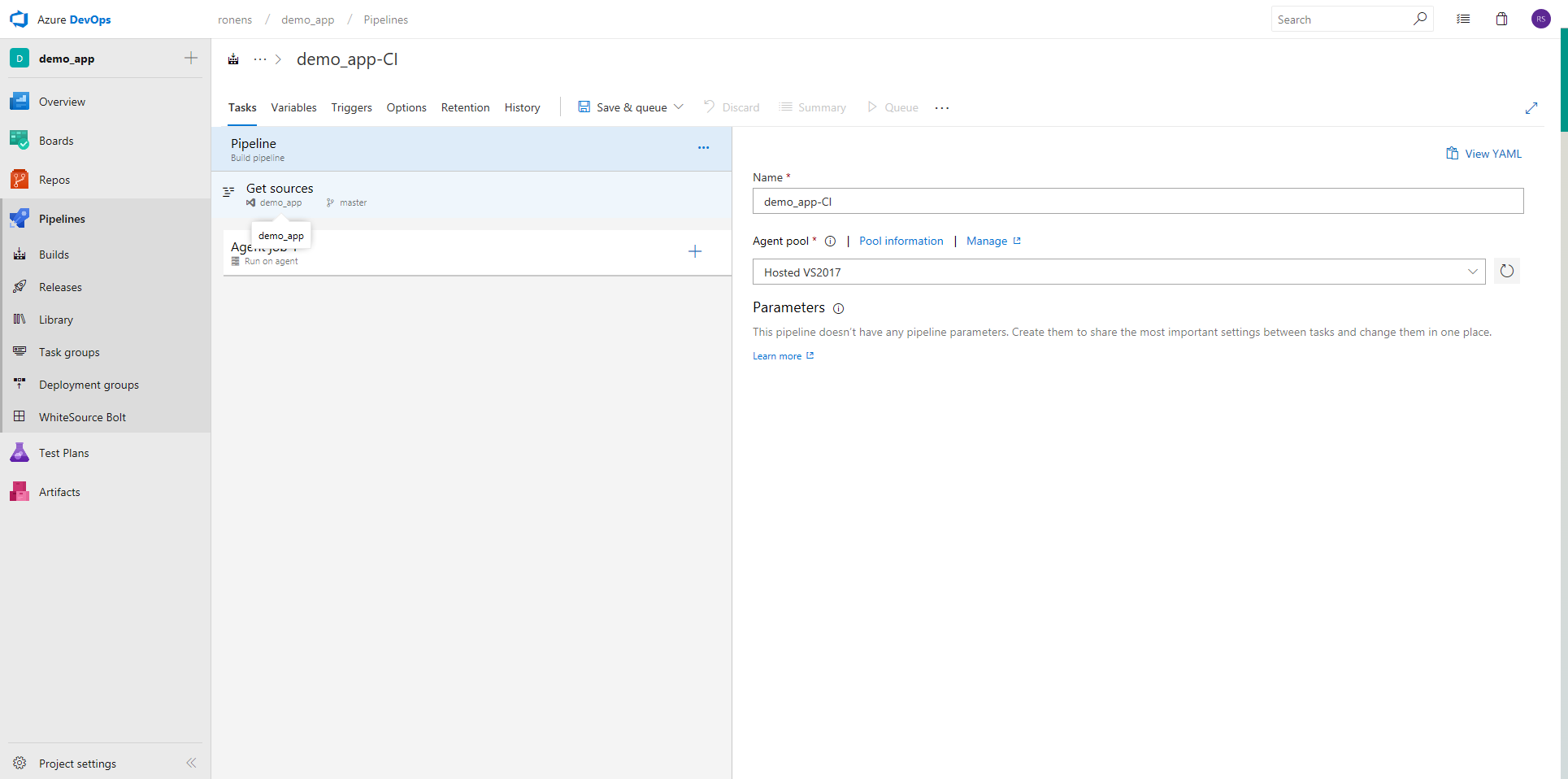
Task: Launch WhiteSource Bolt
Action: [82, 416]
